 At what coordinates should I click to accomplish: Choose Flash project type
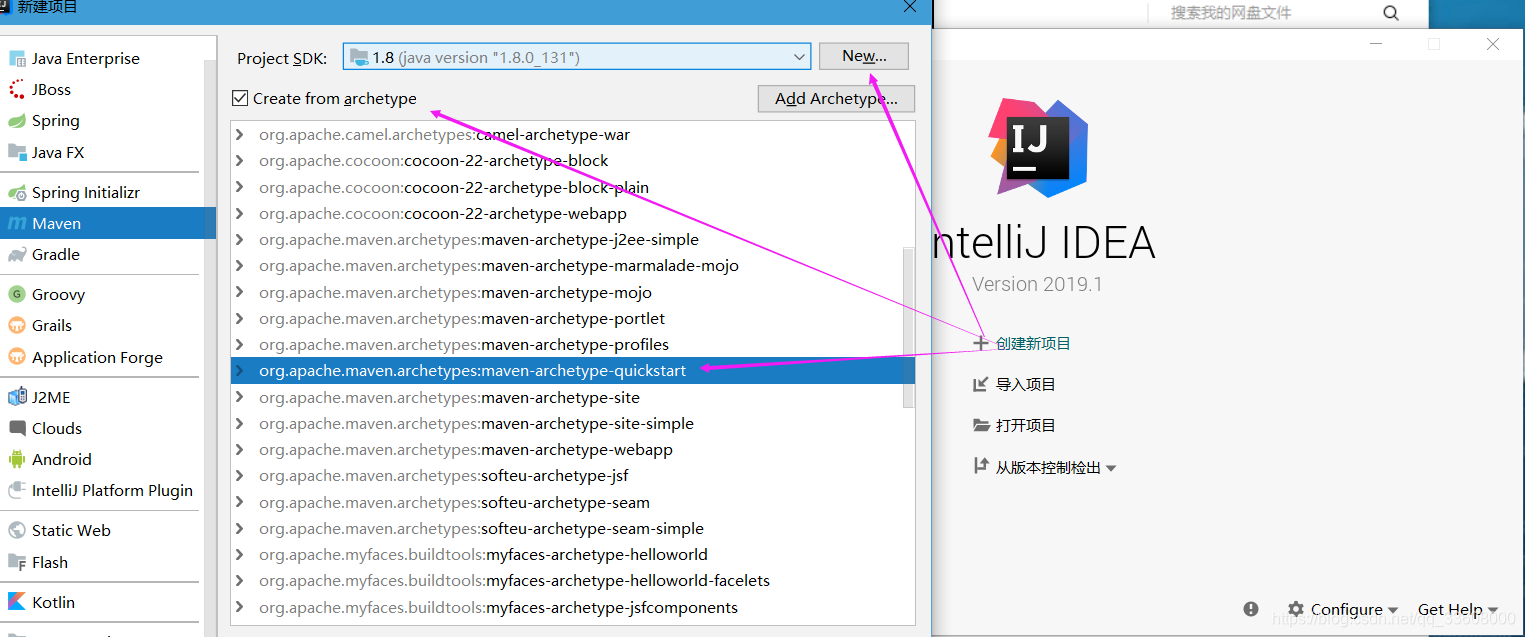click(x=50, y=562)
